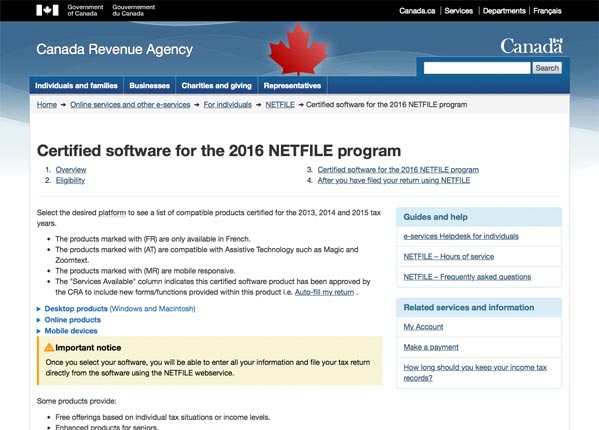Open NETFILE – Hours of service link
The height and width of the screenshot is (430, 599).
pos(448,257)
